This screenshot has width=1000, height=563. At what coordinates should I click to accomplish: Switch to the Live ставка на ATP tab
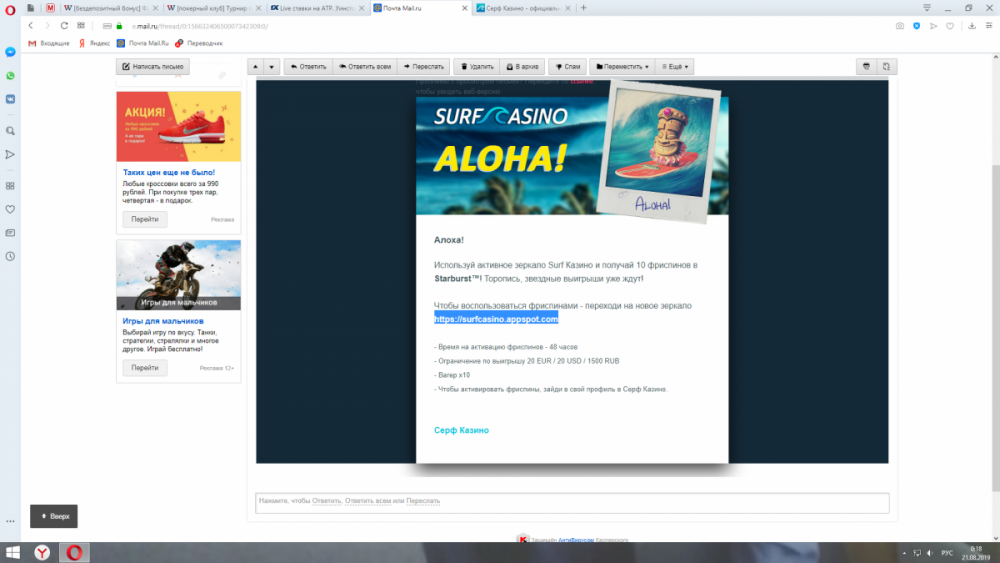click(x=316, y=8)
